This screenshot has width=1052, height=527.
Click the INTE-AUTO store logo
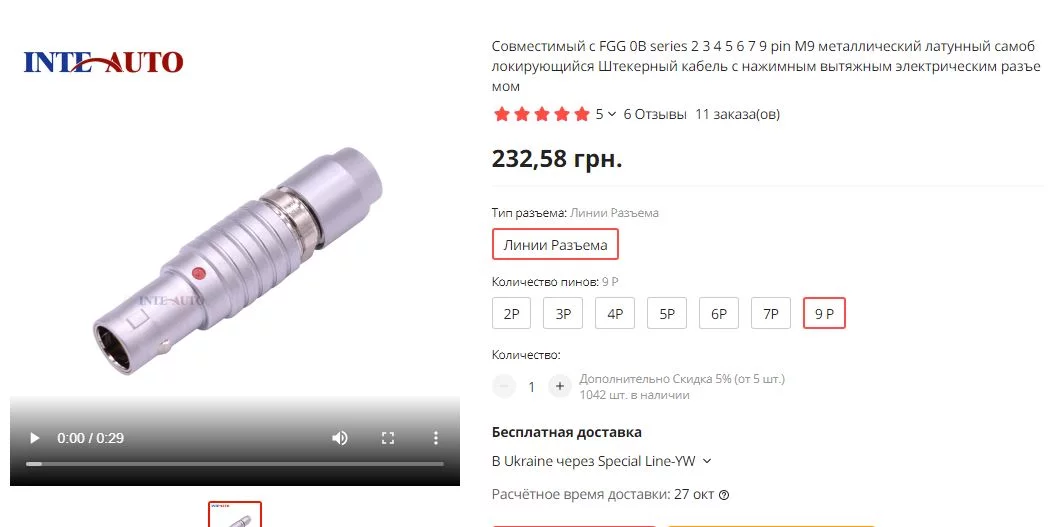(x=103, y=62)
